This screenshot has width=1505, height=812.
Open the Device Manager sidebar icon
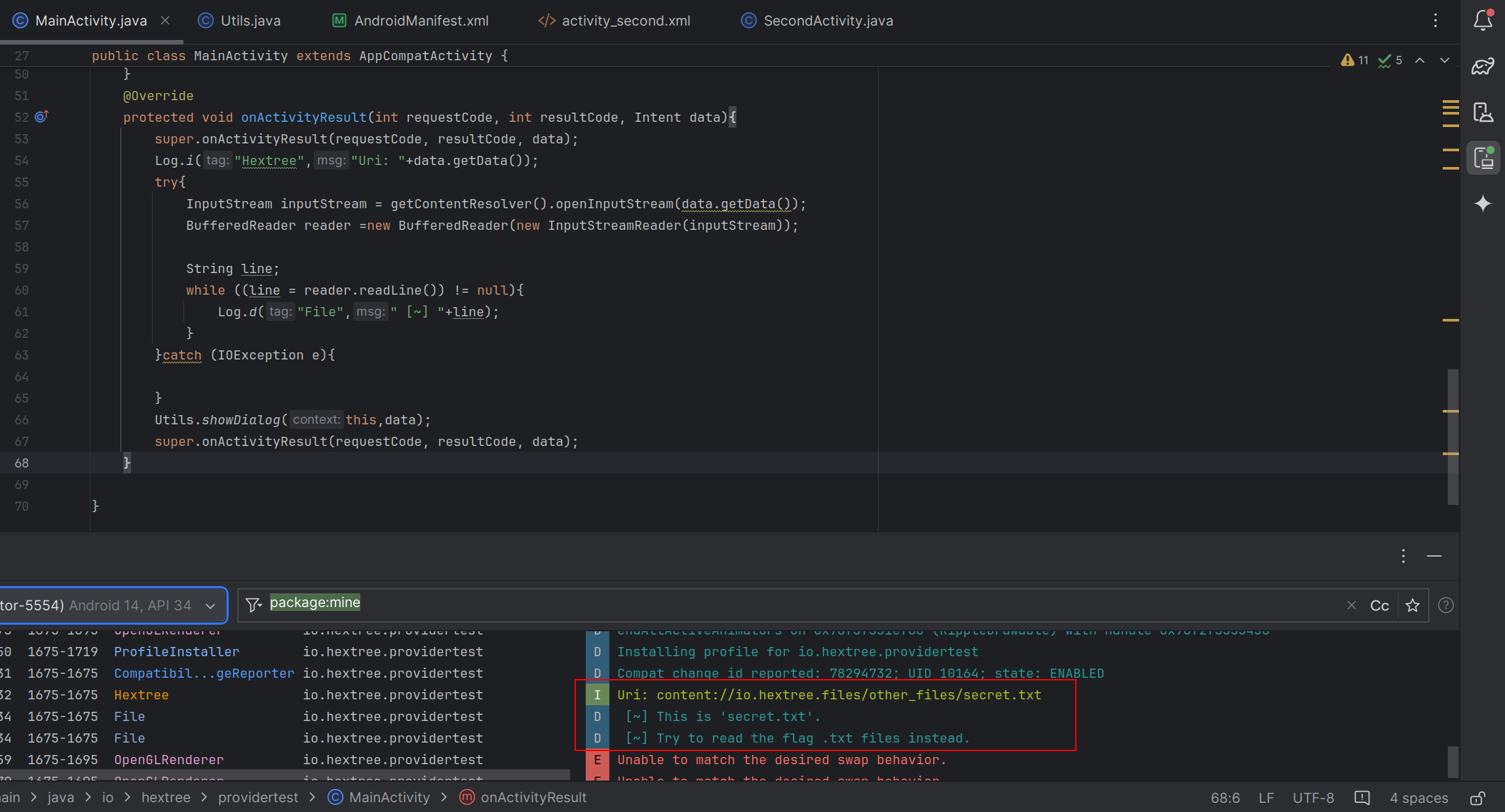point(1483,112)
